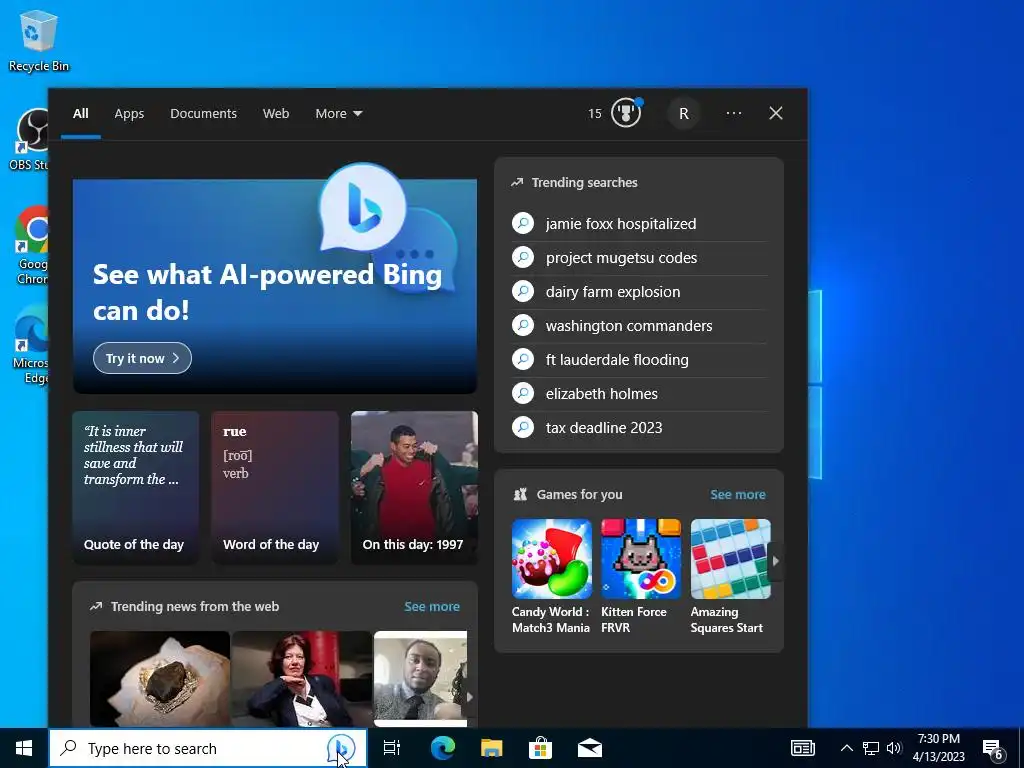The image size is (1024, 768).
Task: Search for jamie foxx hospitalized
Action: click(620, 223)
